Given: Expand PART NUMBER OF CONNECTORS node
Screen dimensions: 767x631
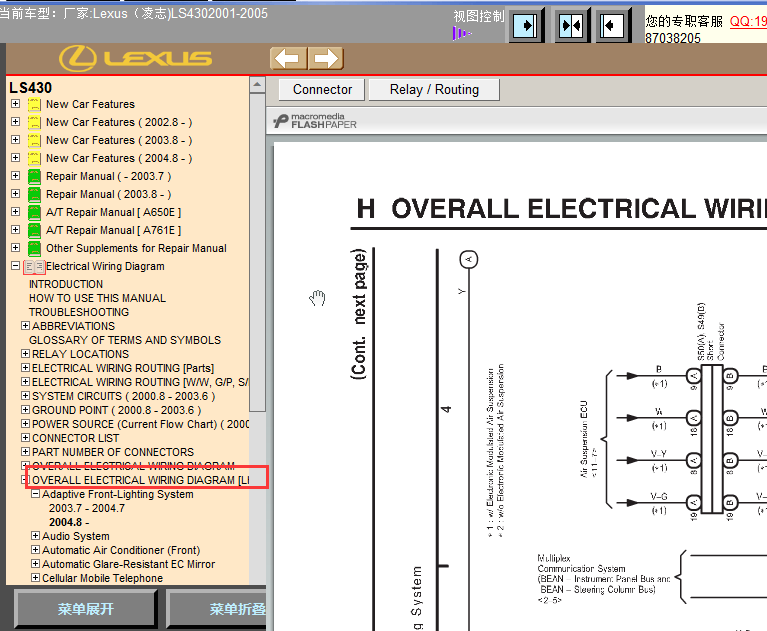Looking at the screenshot, I should click(x=25, y=451).
